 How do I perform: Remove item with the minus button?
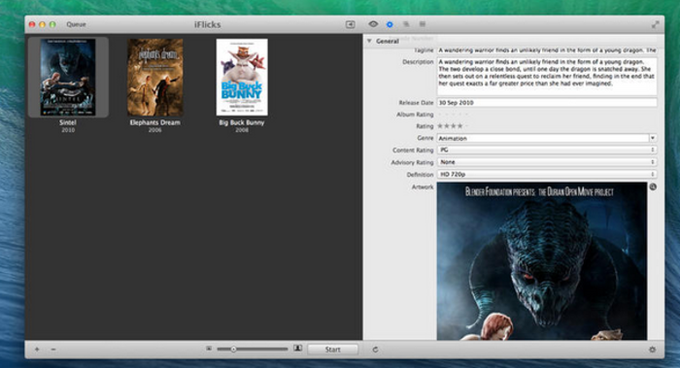coord(53,349)
